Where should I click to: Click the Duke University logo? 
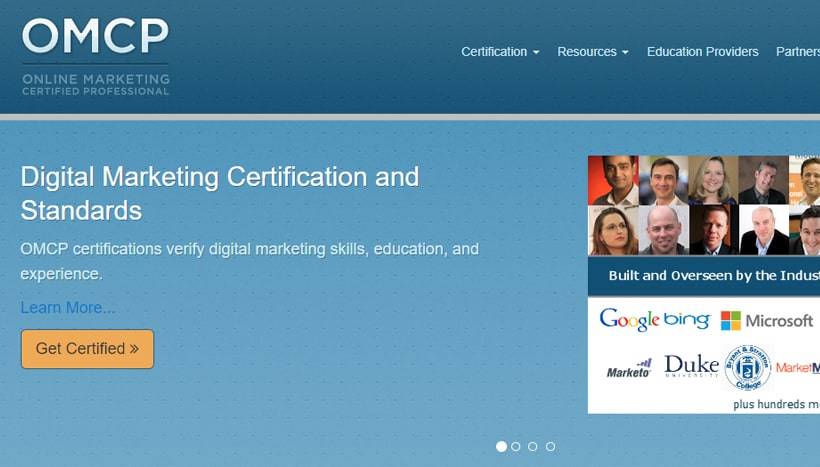click(x=691, y=366)
